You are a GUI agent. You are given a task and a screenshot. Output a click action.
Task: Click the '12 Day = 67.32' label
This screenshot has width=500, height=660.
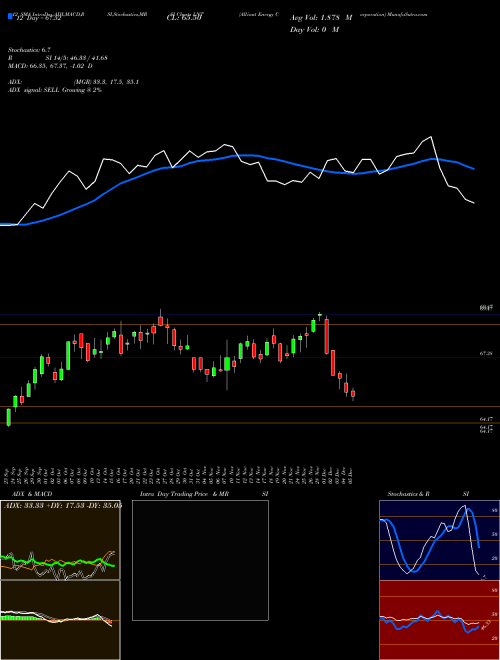point(37,18)
